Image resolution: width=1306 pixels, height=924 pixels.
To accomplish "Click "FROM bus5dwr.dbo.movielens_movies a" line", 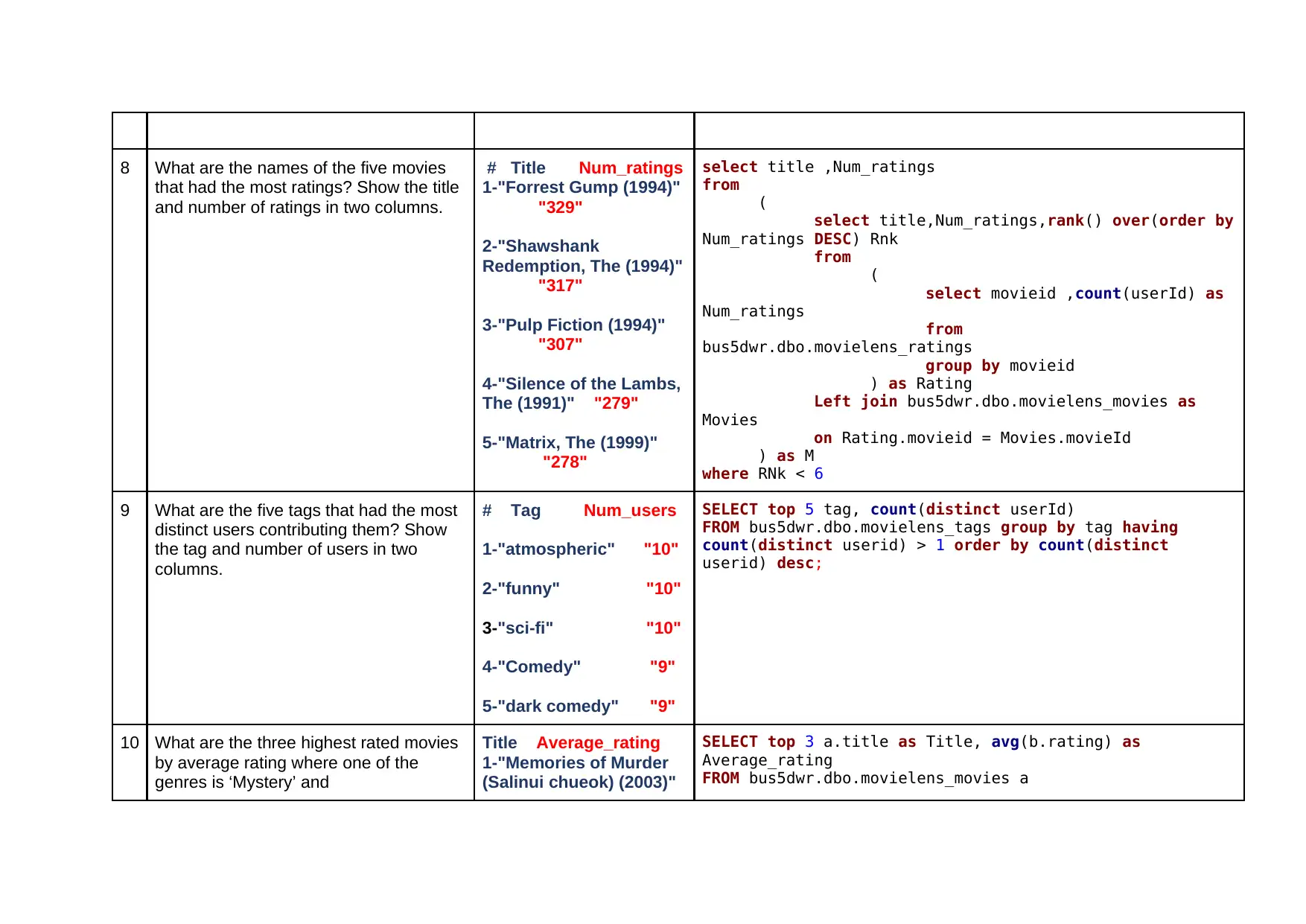I will pos(865,779).
